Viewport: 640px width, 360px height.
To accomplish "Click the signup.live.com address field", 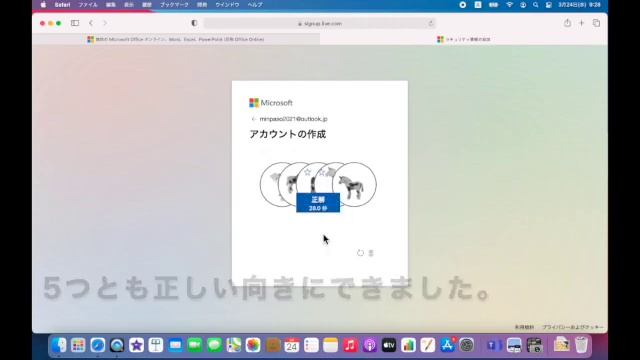I will click(320, 24).
